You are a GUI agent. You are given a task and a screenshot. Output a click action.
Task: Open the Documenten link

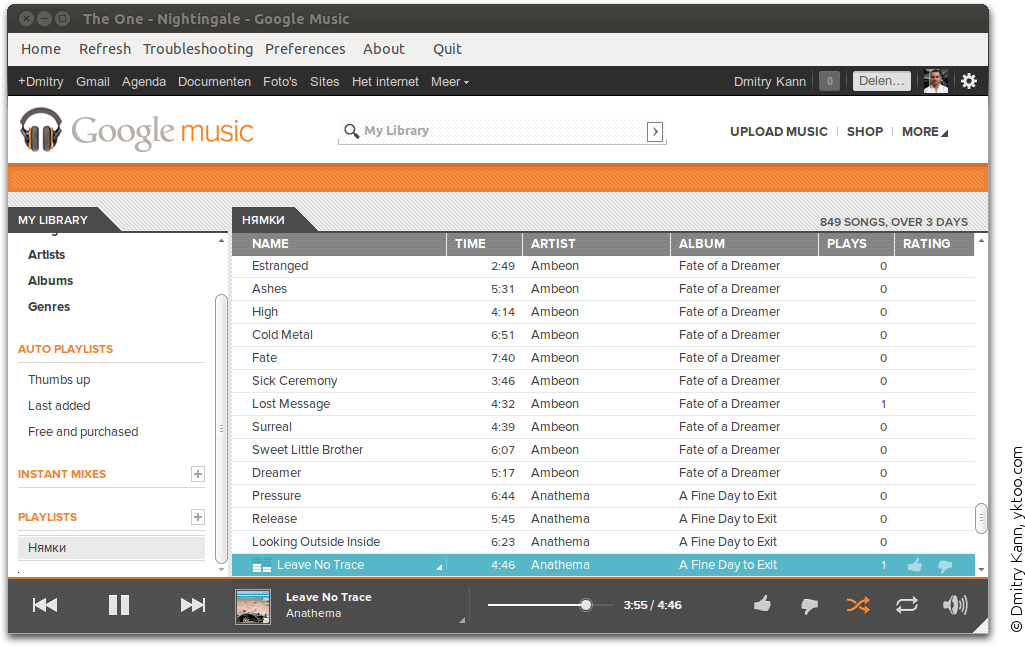214,82
